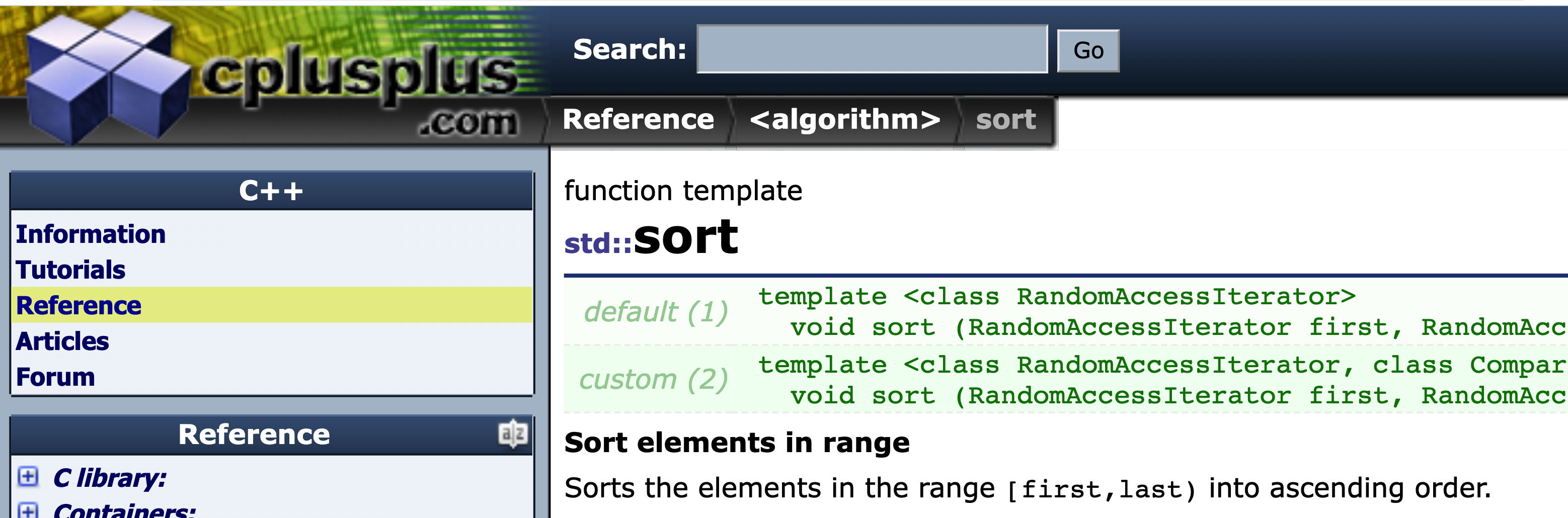Select the default (1) sort signature
1568x518 pixels.
[656, 312]
